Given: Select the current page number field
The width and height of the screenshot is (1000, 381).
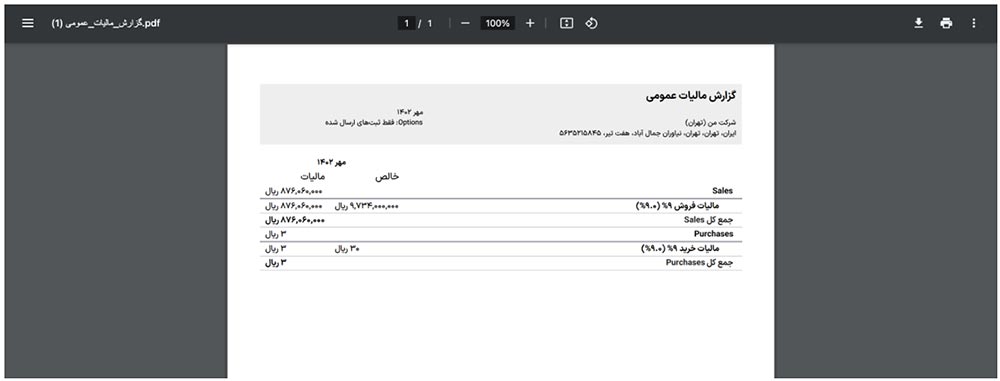Looking at the screenshot, I should pos(406,23).
